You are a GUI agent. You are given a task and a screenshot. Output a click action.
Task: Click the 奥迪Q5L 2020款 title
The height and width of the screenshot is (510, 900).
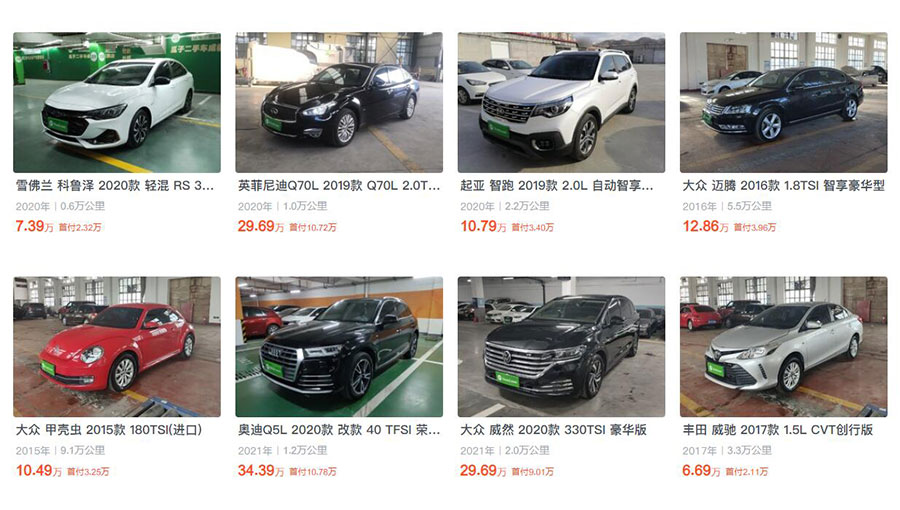[339, 430]
